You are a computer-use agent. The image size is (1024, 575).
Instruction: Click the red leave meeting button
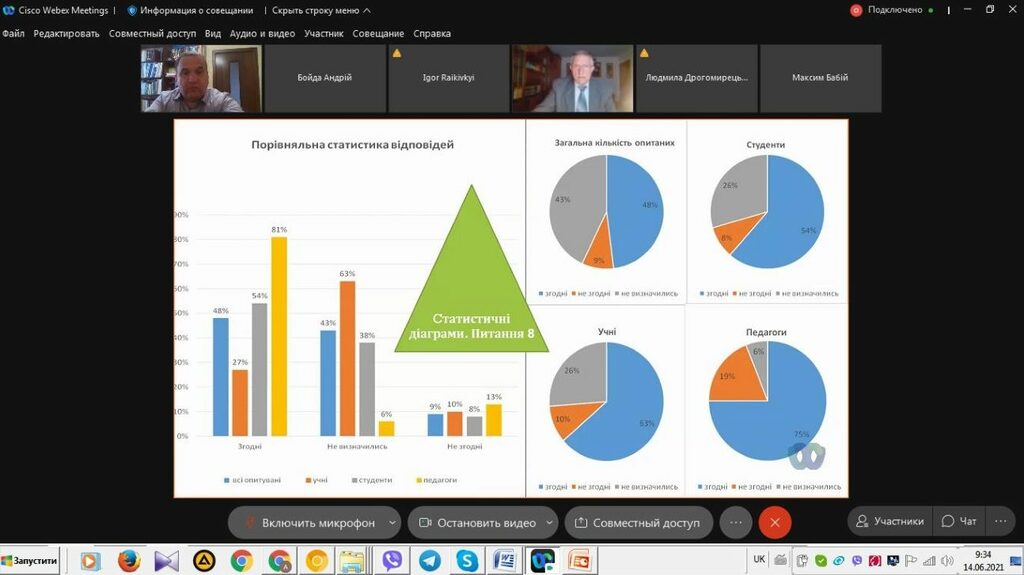coord(774,522)
